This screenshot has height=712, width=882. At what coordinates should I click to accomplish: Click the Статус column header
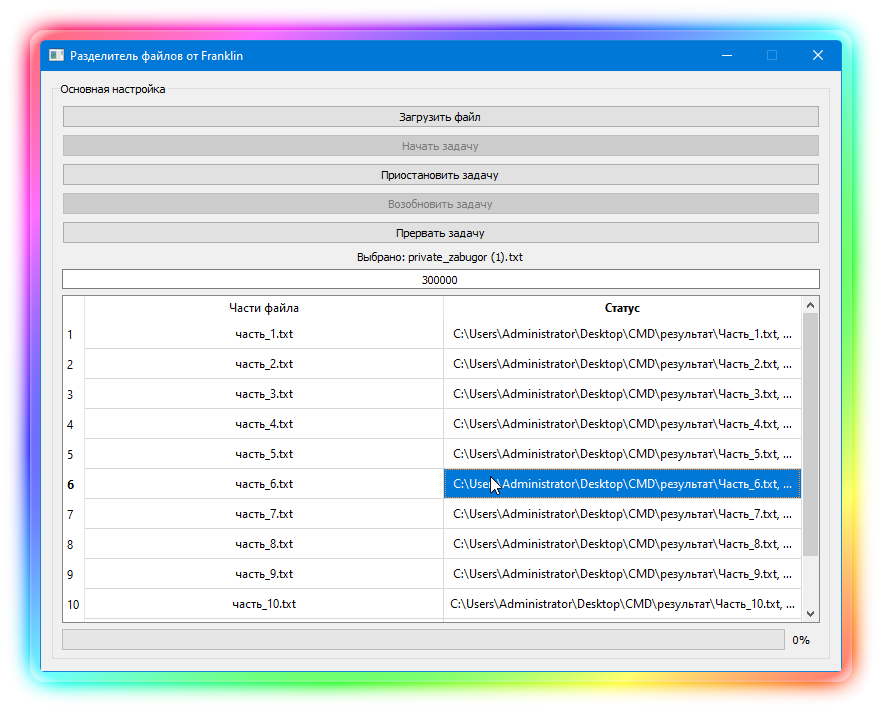pyautogui.click(x=622, y=308)
